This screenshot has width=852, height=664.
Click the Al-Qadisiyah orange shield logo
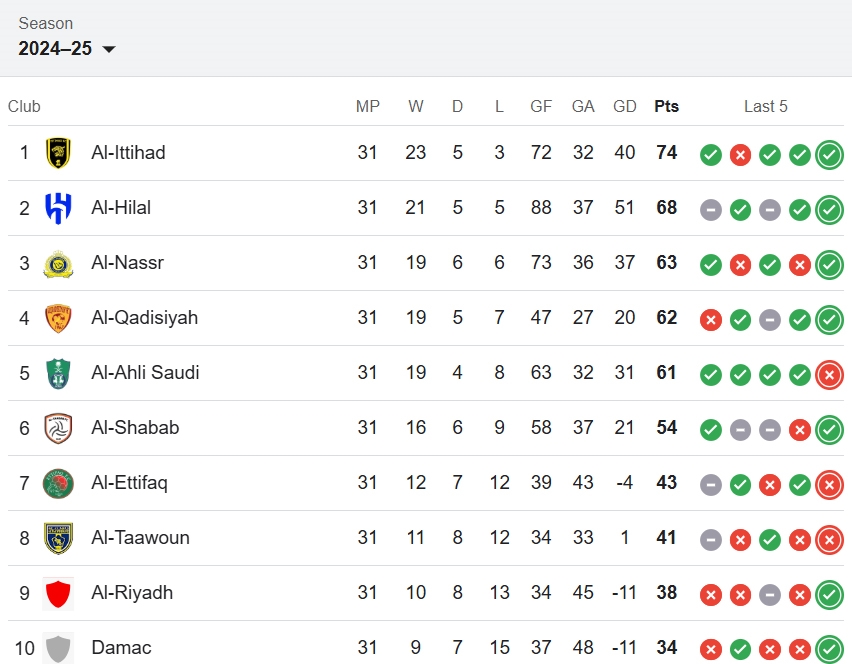click(x=58, y=318)
